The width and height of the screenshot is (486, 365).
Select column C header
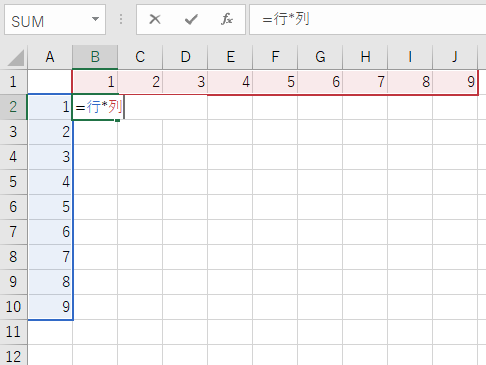[140, 57]
